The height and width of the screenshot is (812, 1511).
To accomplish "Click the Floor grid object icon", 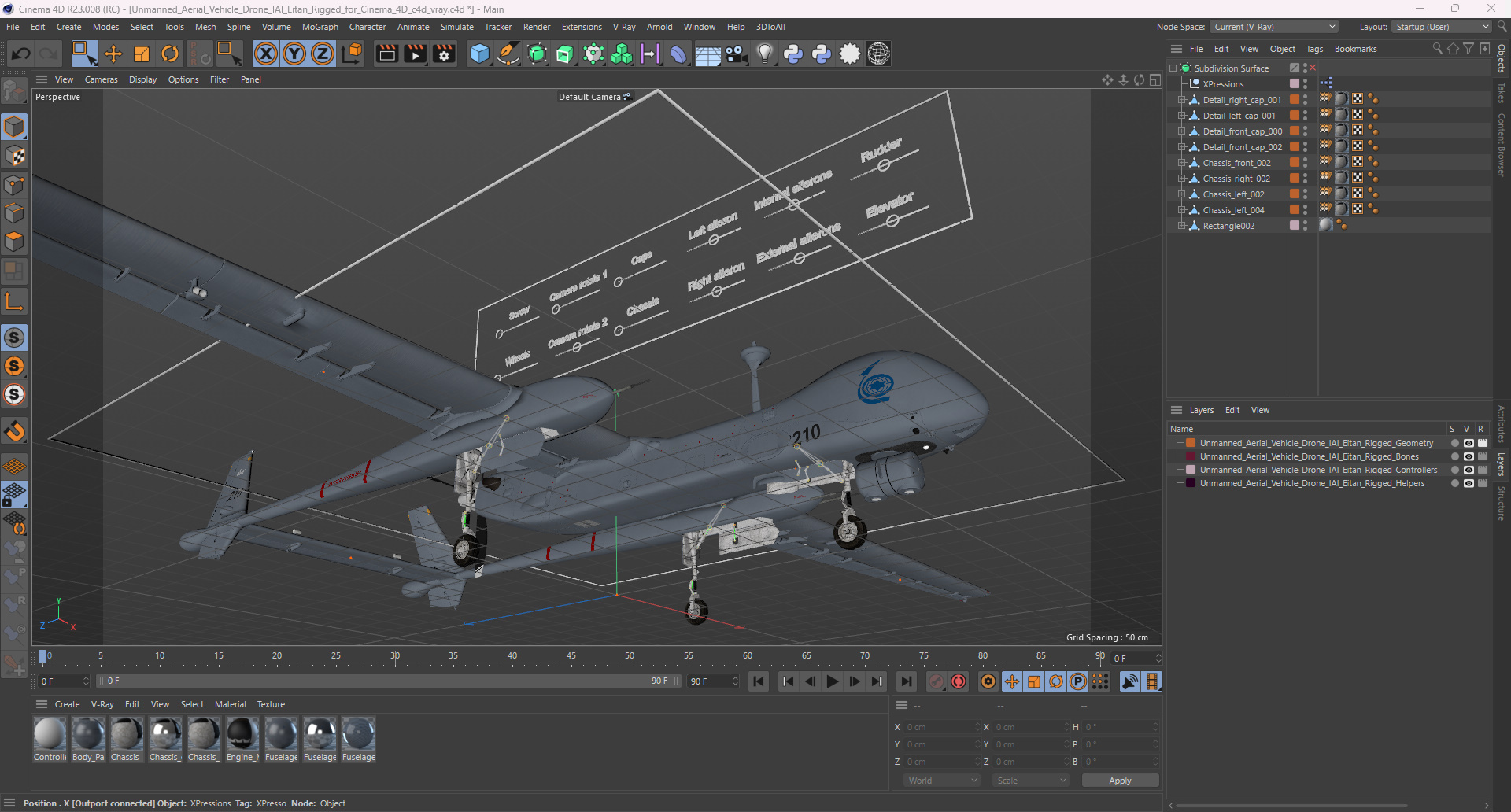I will (707, 54).
